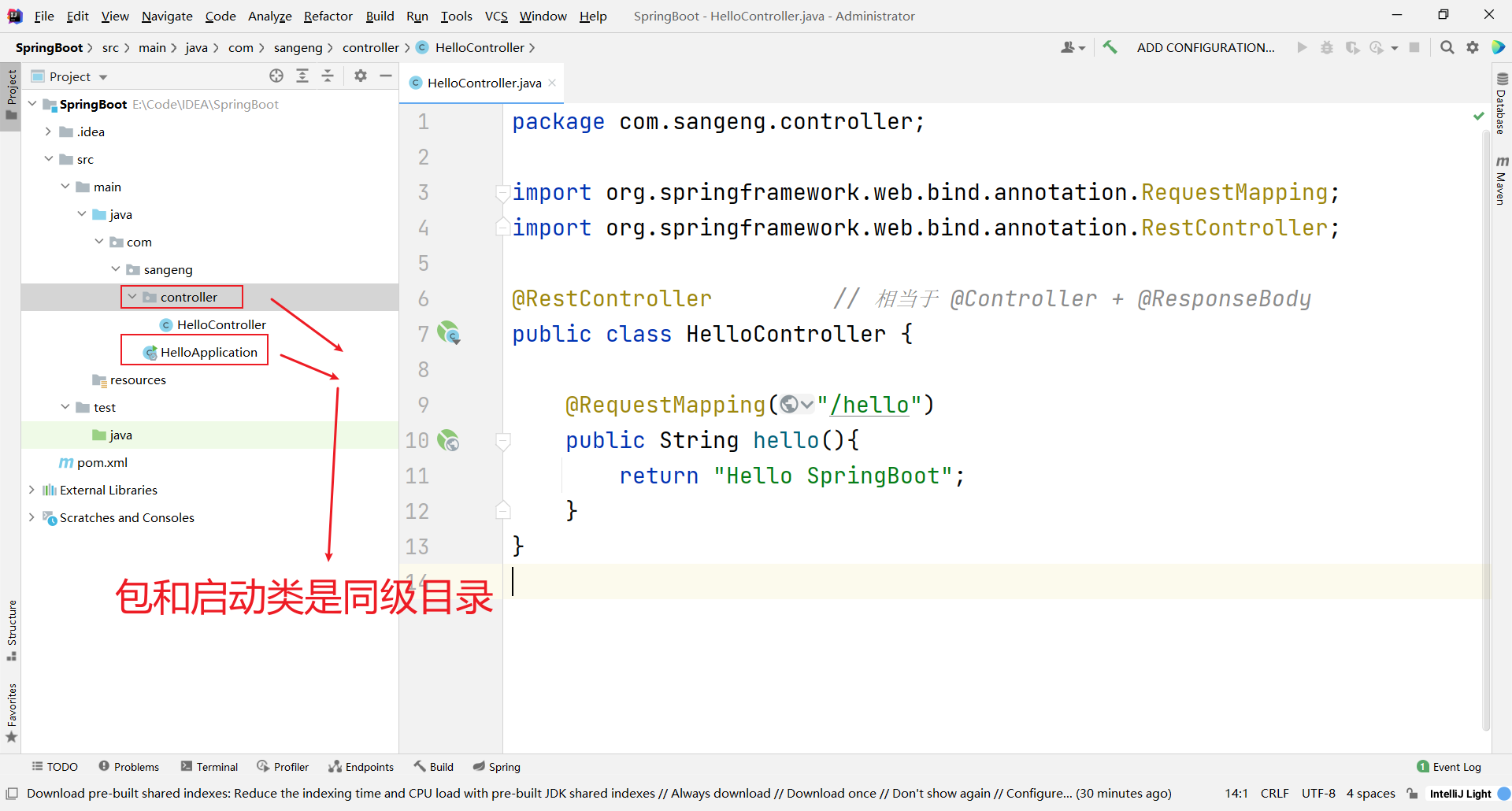Image resolution: width=1512 pixels, height=811 pixels.
Task: Toggle the Favorites side tab
Action: coord(11,713)
